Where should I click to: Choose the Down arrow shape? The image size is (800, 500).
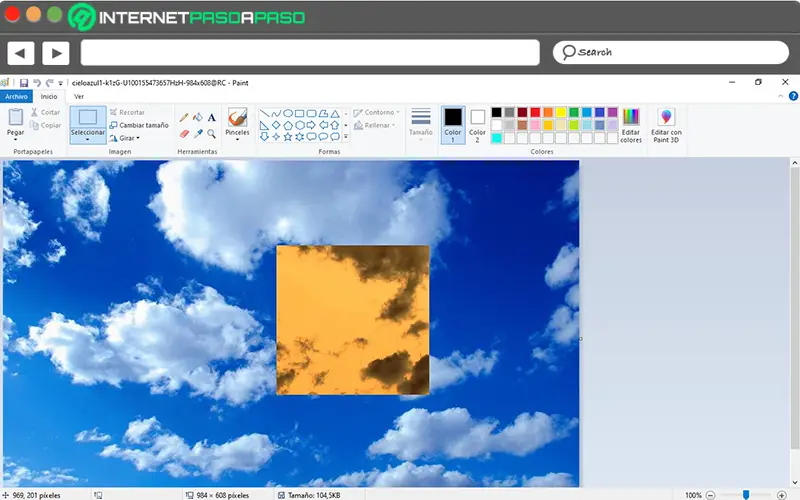(264, 137)
